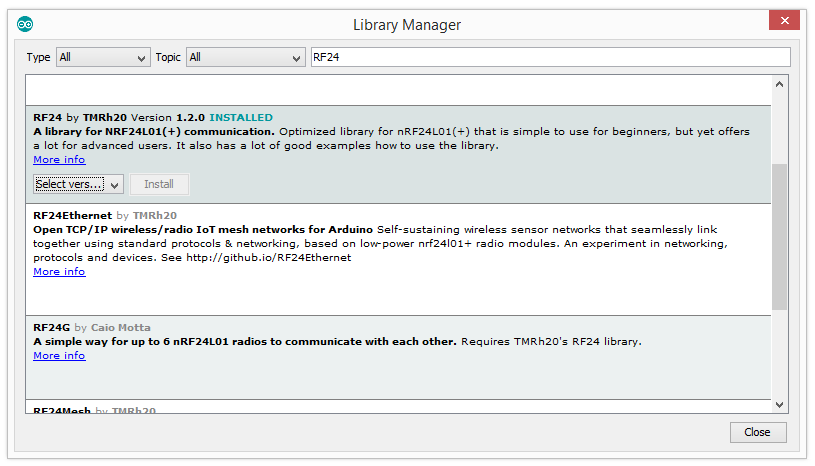Click 'A library for NRF24L01(+) communication' text

tap(154, 131)
